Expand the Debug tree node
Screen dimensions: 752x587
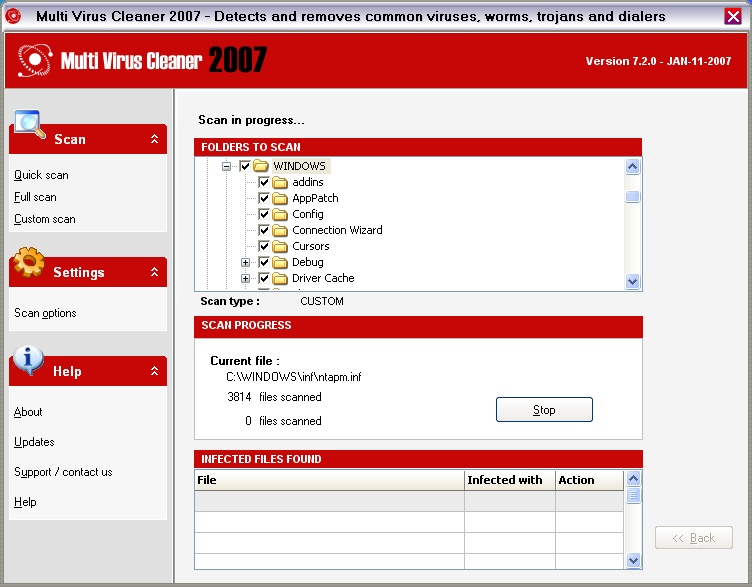(246, 262)
